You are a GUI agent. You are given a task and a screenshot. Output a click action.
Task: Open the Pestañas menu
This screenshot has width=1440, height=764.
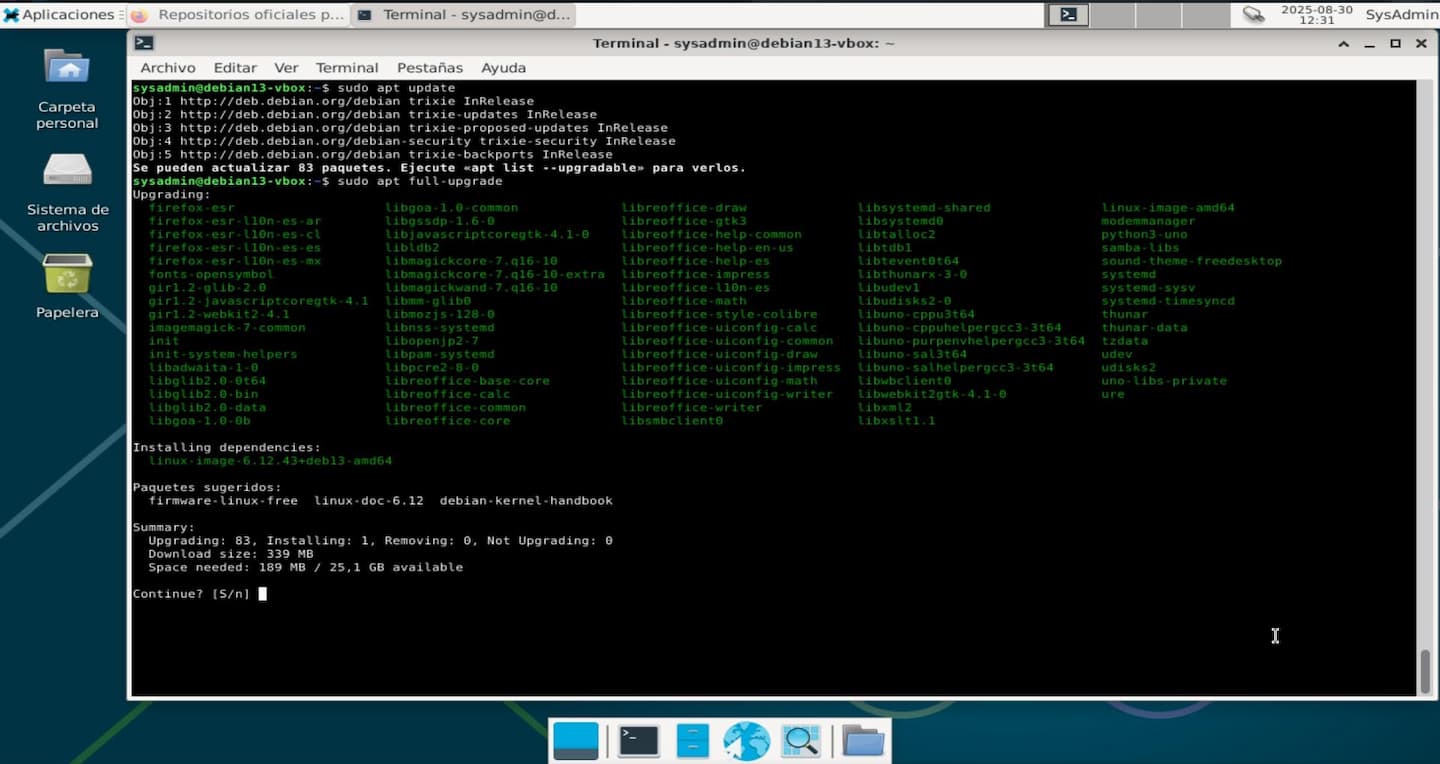429,68
